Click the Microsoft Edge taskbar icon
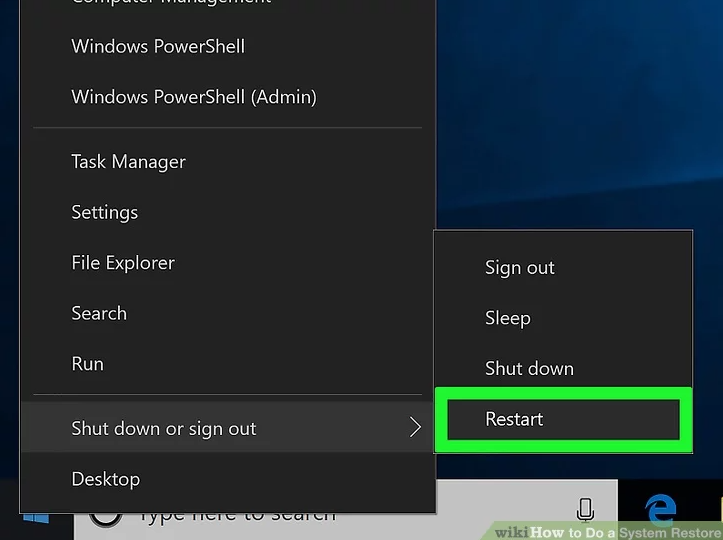This screenshot has width=723, height=540. click(x=661, y=509)
